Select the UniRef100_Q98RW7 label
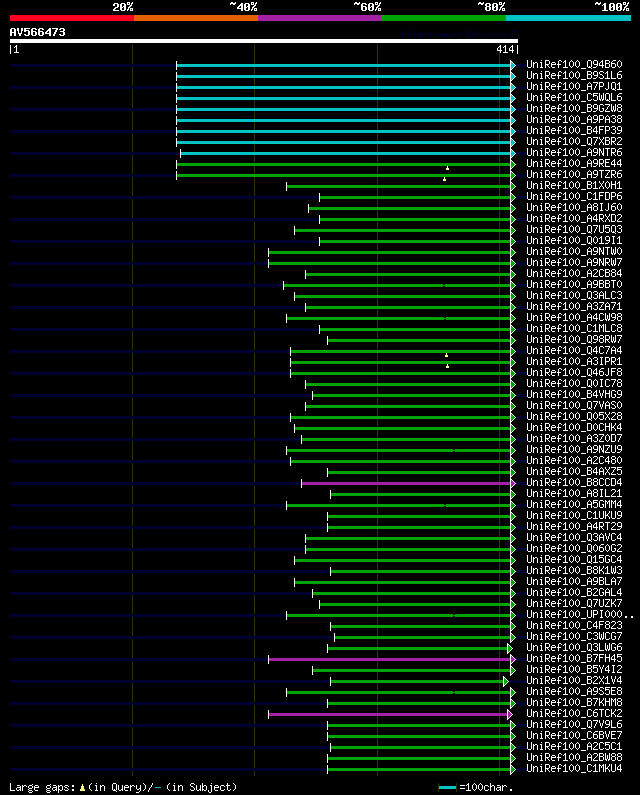Image resolution: width=640 pixels, height=795 pixels. 574,340
